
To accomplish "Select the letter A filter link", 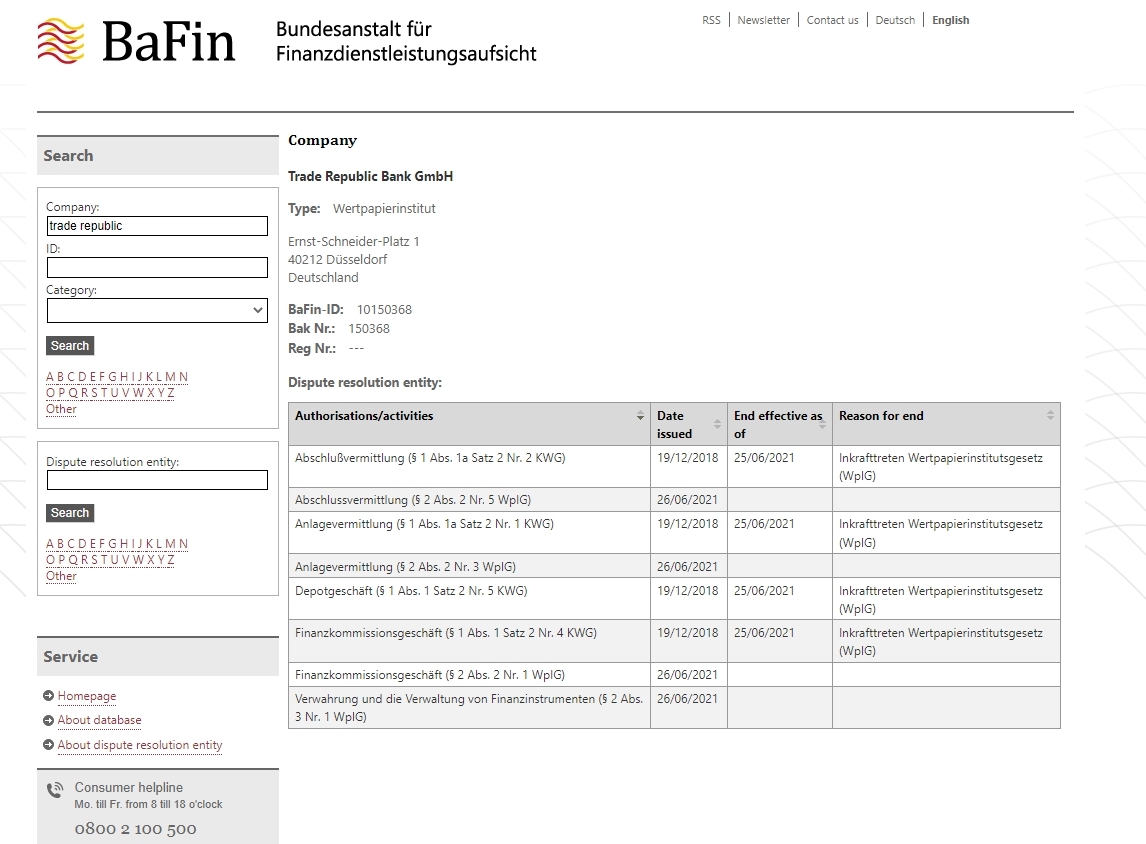I will click(x=48, y=377).
